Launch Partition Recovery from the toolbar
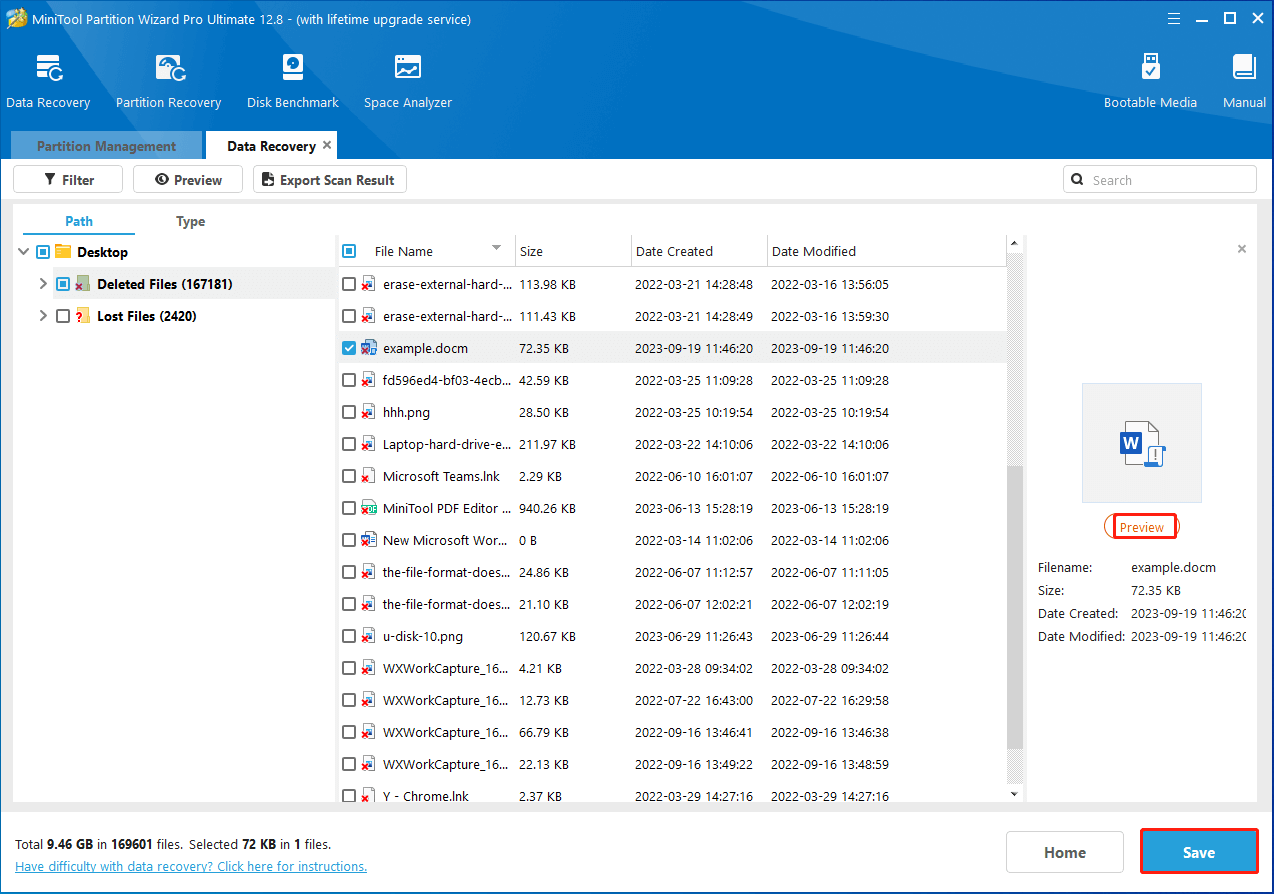 [168, 80]
